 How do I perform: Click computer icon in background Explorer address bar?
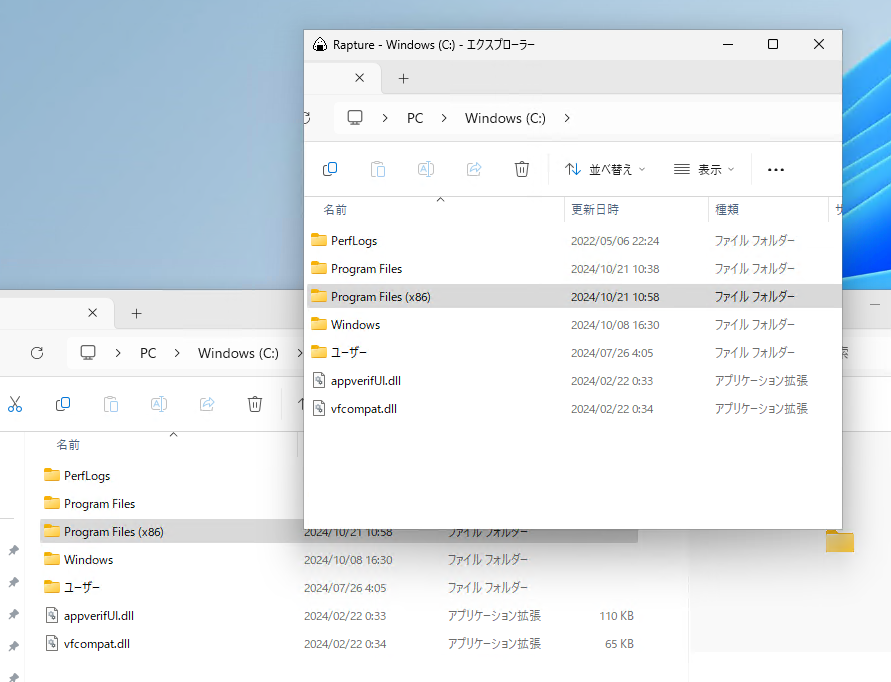click(x=88, y=353)
